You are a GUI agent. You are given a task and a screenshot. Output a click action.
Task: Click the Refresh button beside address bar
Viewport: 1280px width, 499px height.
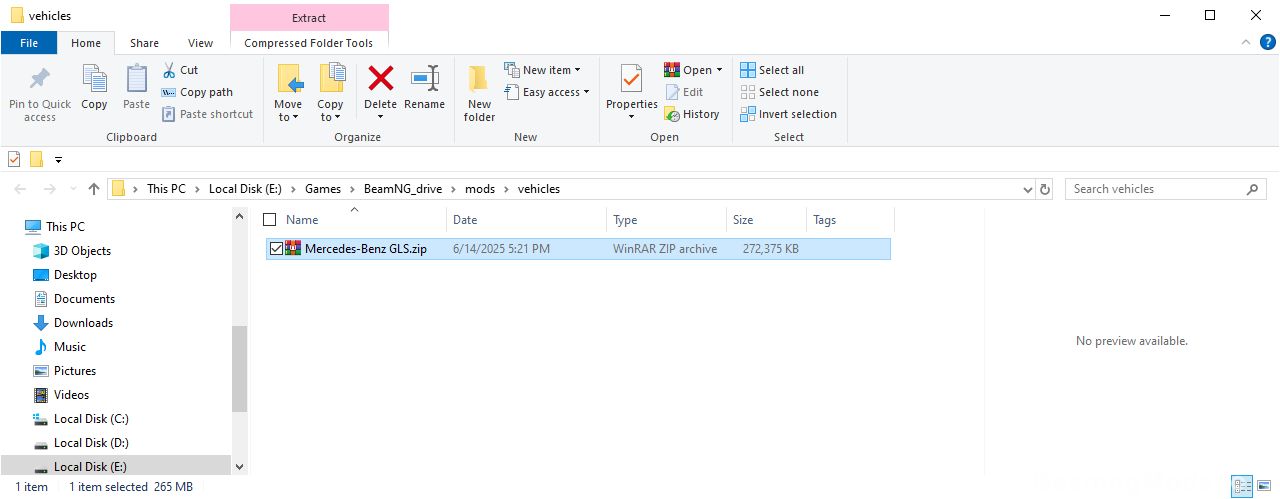click(1046, 189)
